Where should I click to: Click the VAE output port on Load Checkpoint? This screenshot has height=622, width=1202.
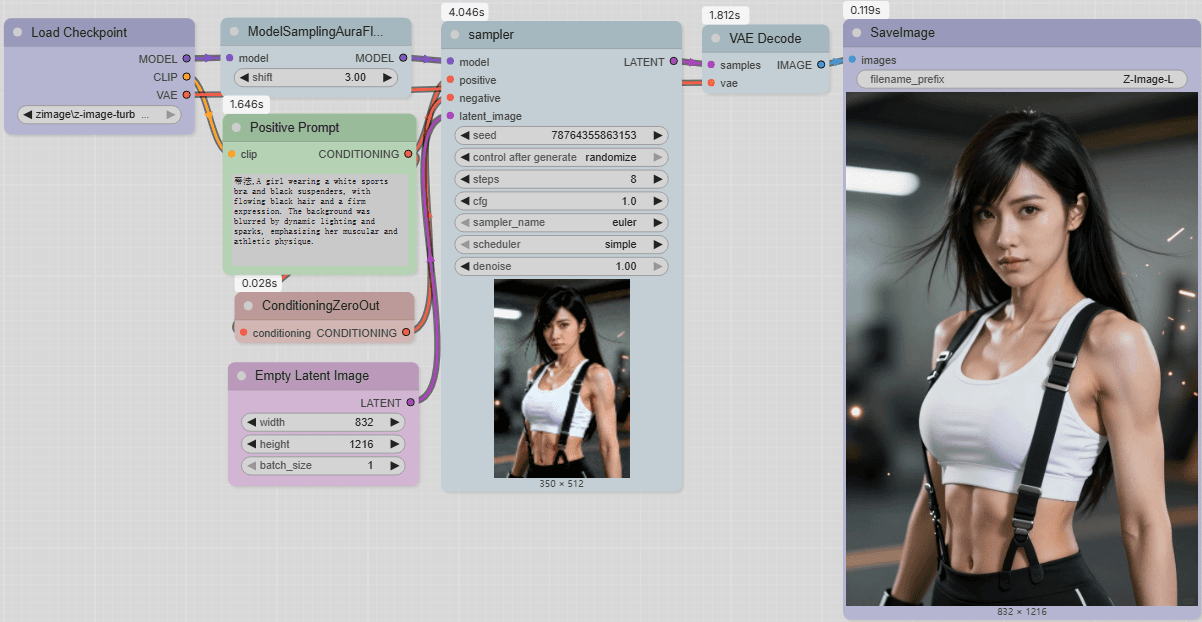pos(187,95)
